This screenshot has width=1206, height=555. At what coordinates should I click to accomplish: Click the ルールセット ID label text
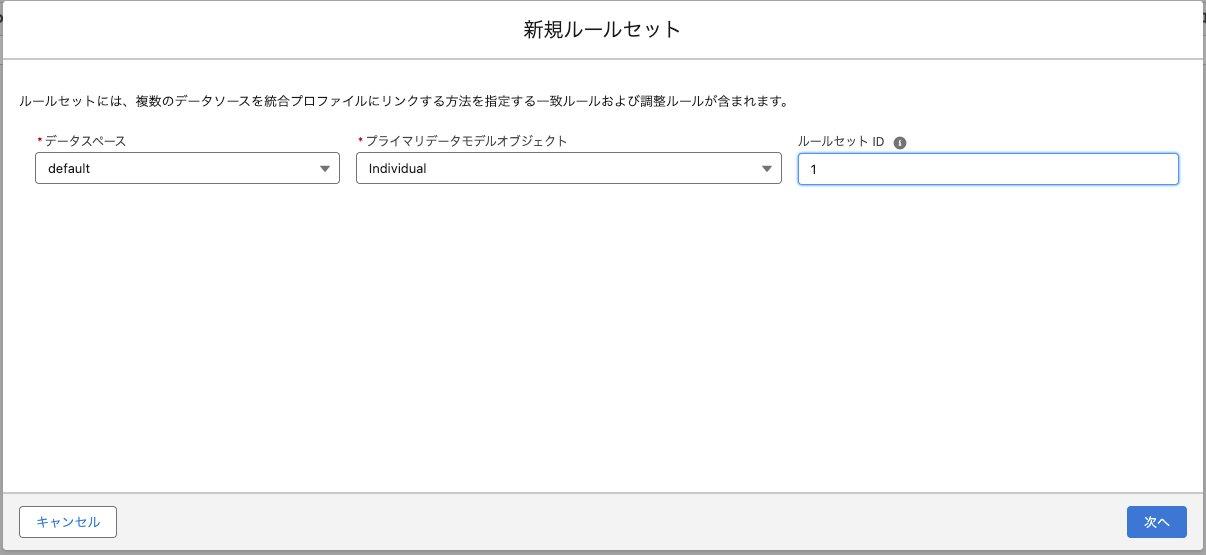[x=841, y=142]
